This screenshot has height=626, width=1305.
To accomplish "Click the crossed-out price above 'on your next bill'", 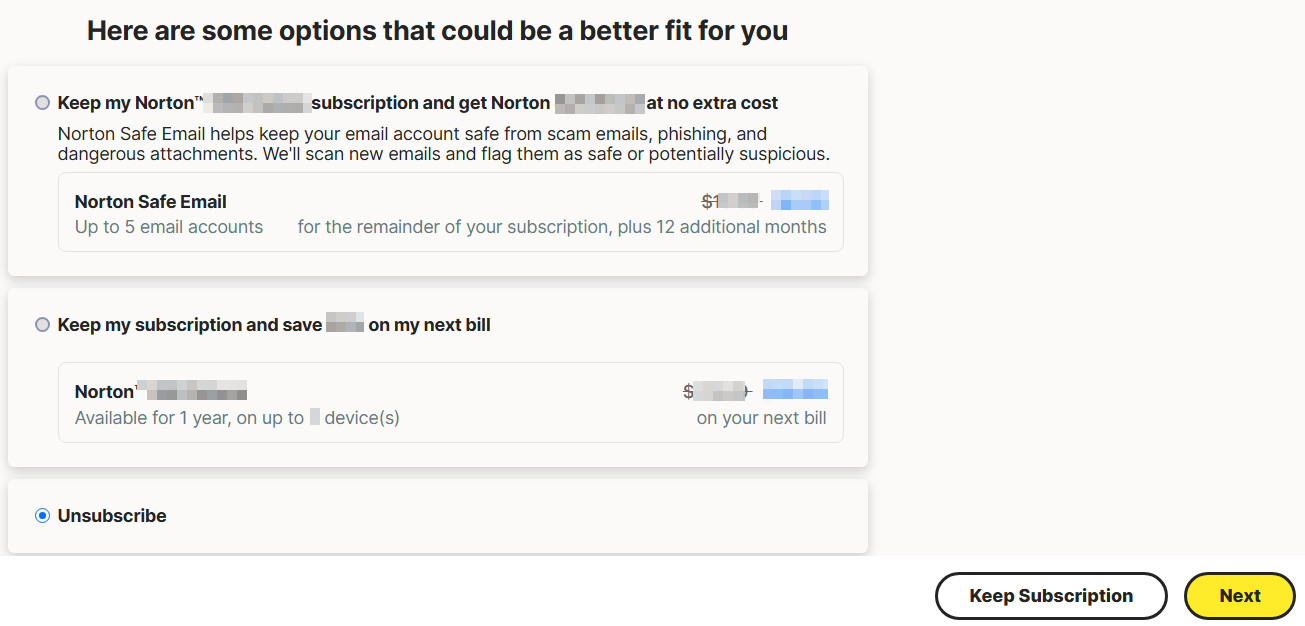I will tap(715, 391).
